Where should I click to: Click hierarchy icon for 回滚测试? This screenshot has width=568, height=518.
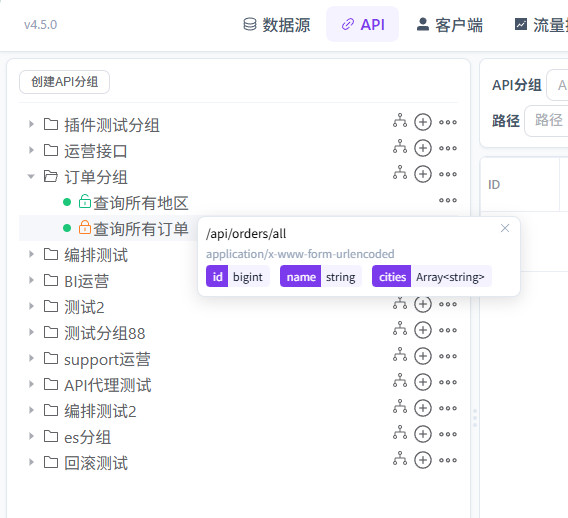point(400,459)
